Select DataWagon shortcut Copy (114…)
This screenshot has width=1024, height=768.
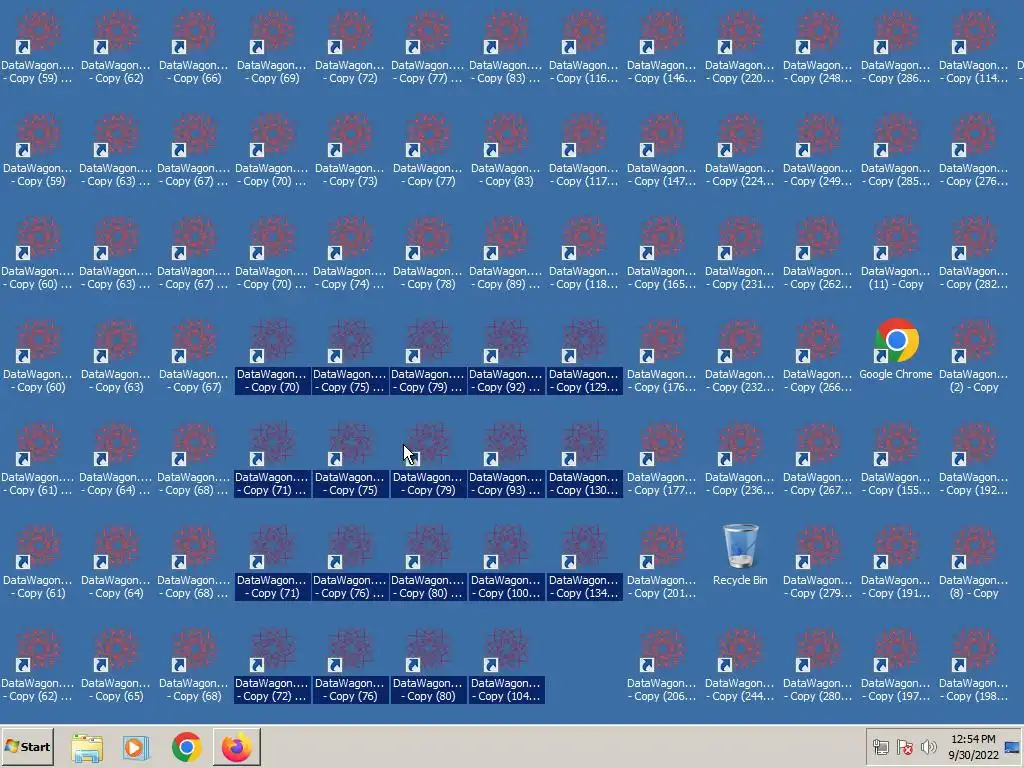pyautogui.click(x=974, y=47)
